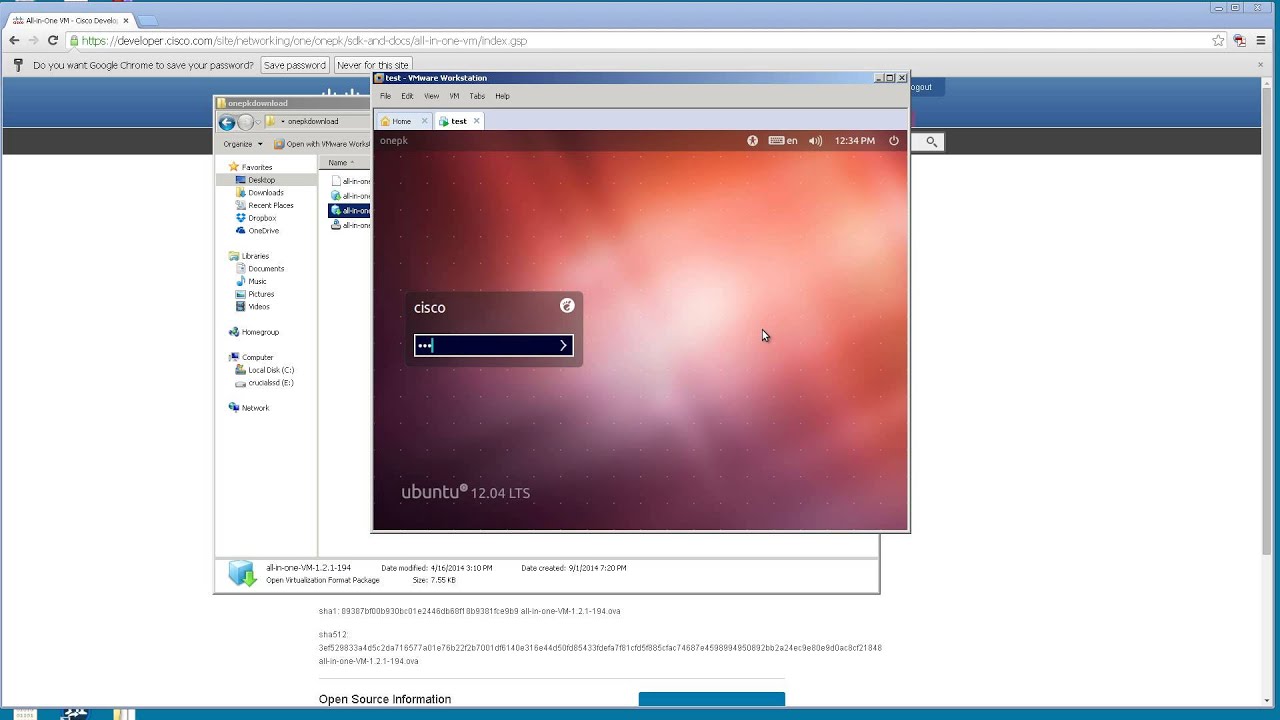Open the Ubuntu sound volume indicator
Image resolution: width=1280 pixels, height=720 pixels.
pyautogui.click(x=815, y=141)
